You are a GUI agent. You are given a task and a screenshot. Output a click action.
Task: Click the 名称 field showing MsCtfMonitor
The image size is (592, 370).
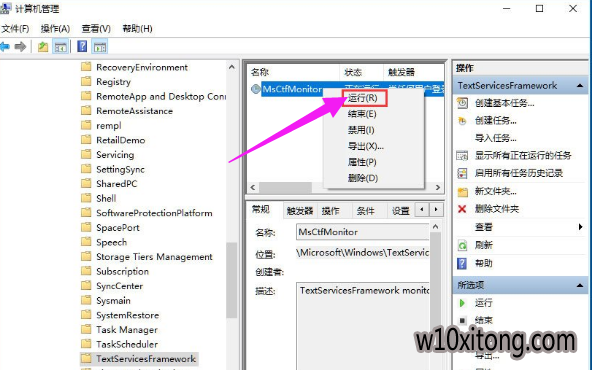[x=362, y=232]
